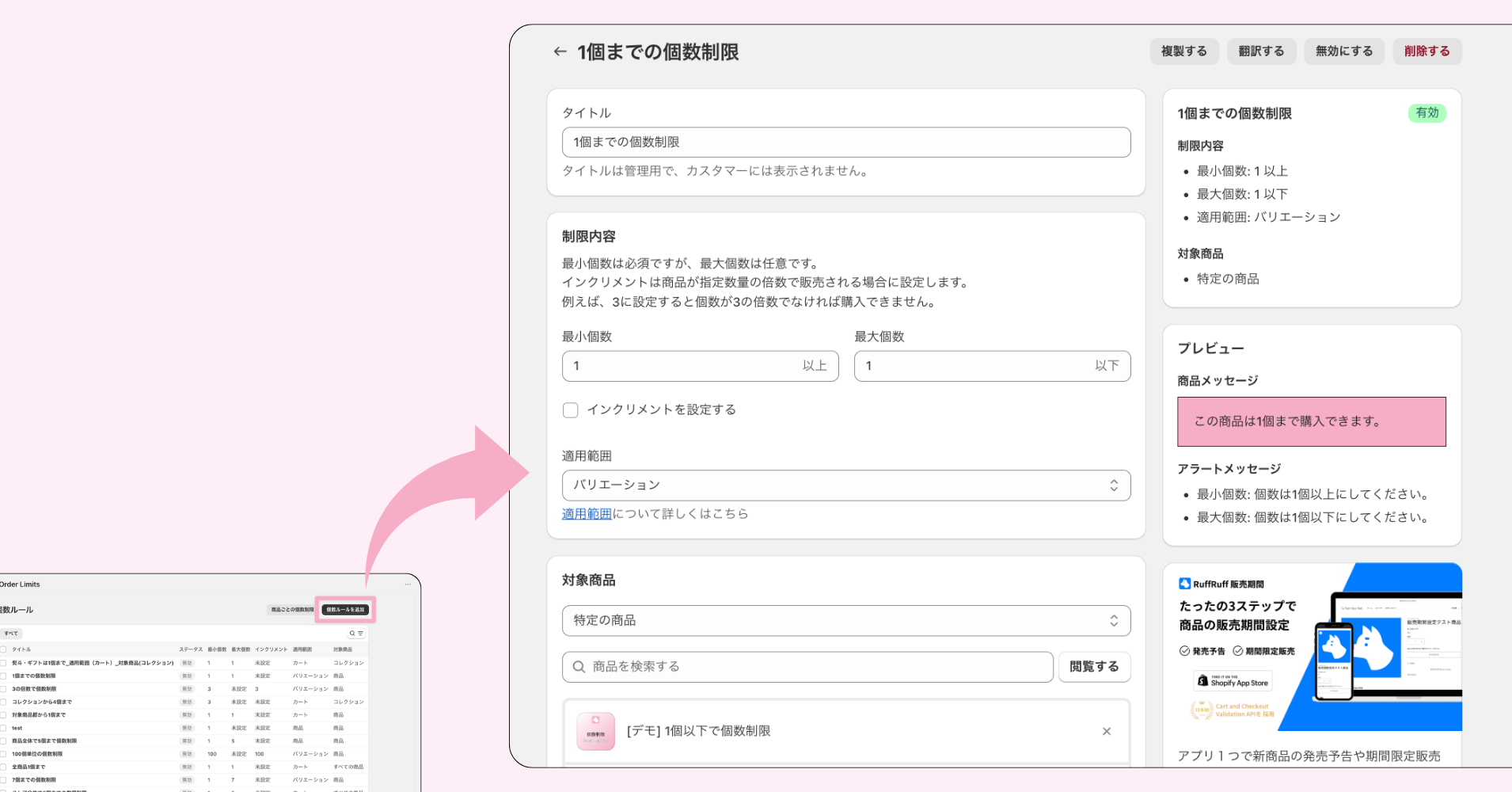
Task: Select the すべて tab in the rules list
Action: (x=11, y=634)
